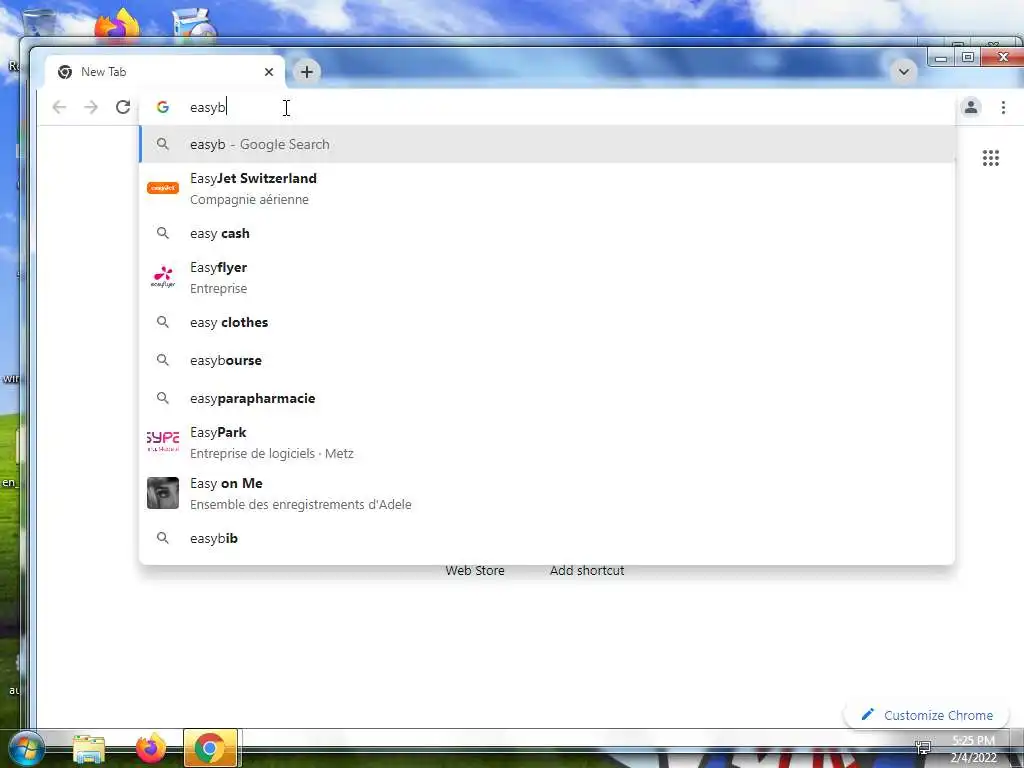The height and width of the screenshot is (768, 1024).
Task: Choose the 'easy clothes' suggestion
Action: pos(547,322)
